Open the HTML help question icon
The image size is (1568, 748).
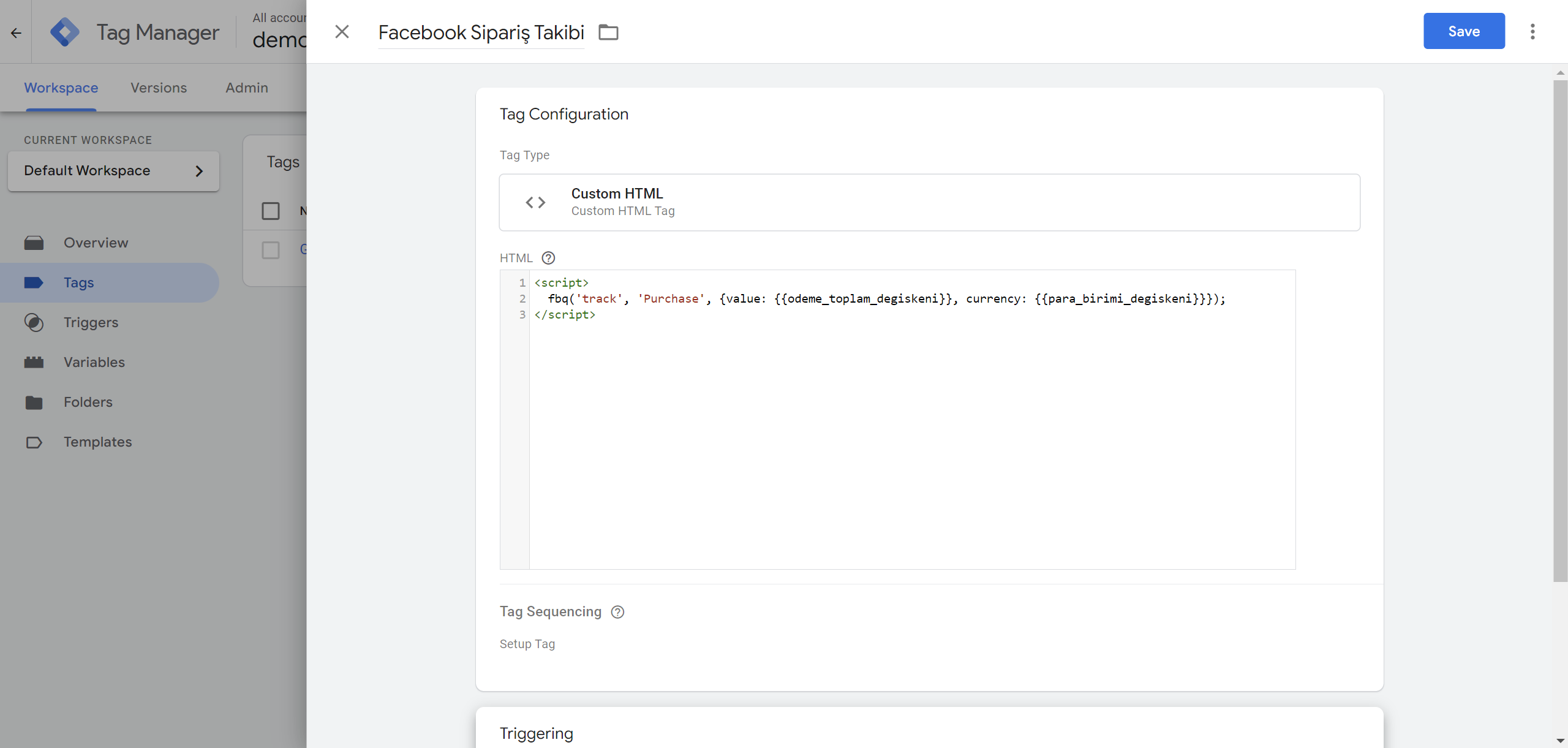click(548, 258)
